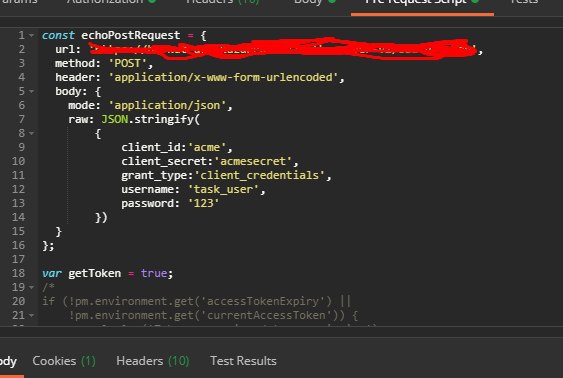Click line number 10 in the gutter

pyautogui.click(x=18, y=161)
